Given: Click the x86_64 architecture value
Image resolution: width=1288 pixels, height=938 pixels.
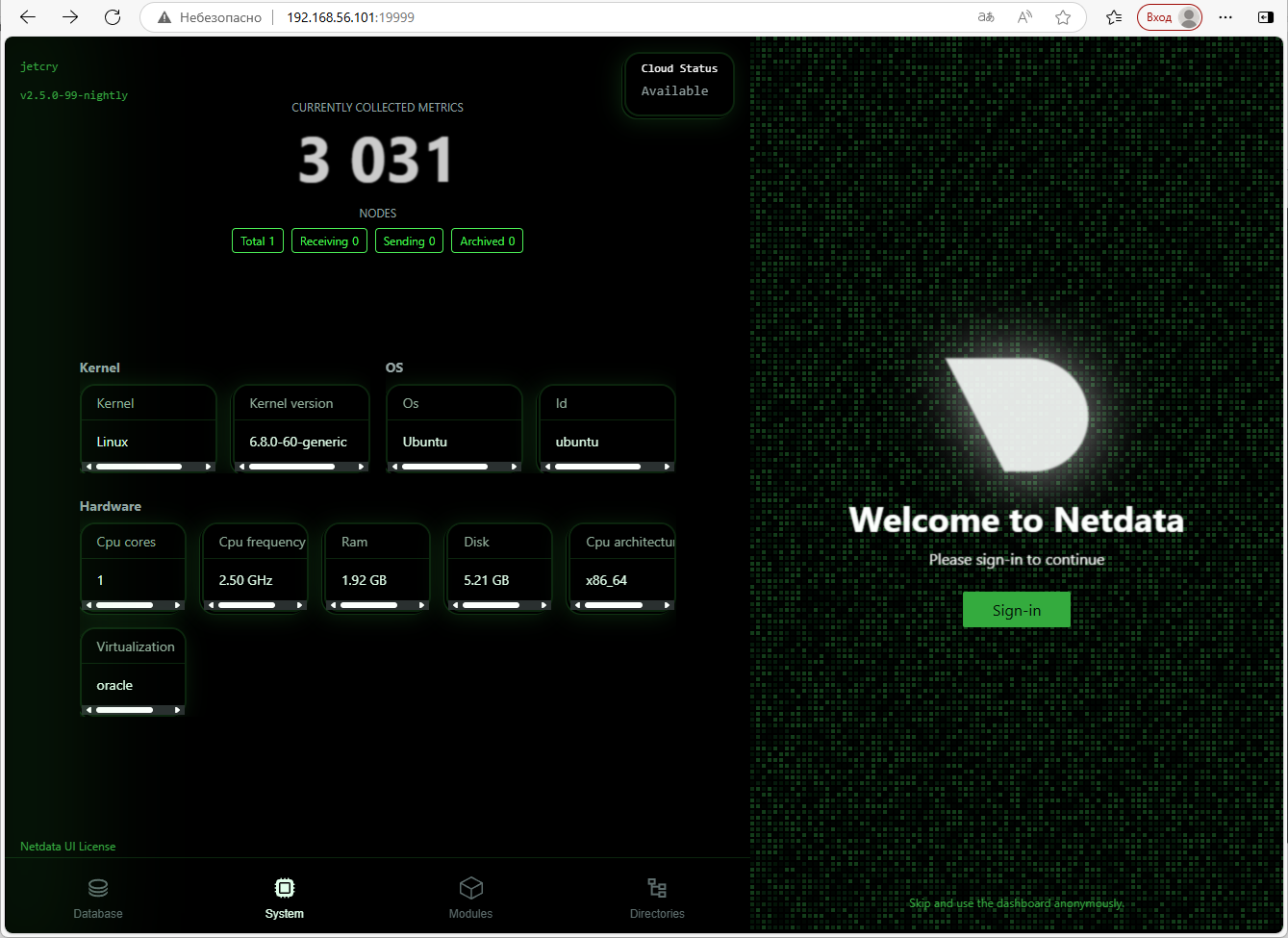Looking at the screenshot, I should tap(606, 580).
